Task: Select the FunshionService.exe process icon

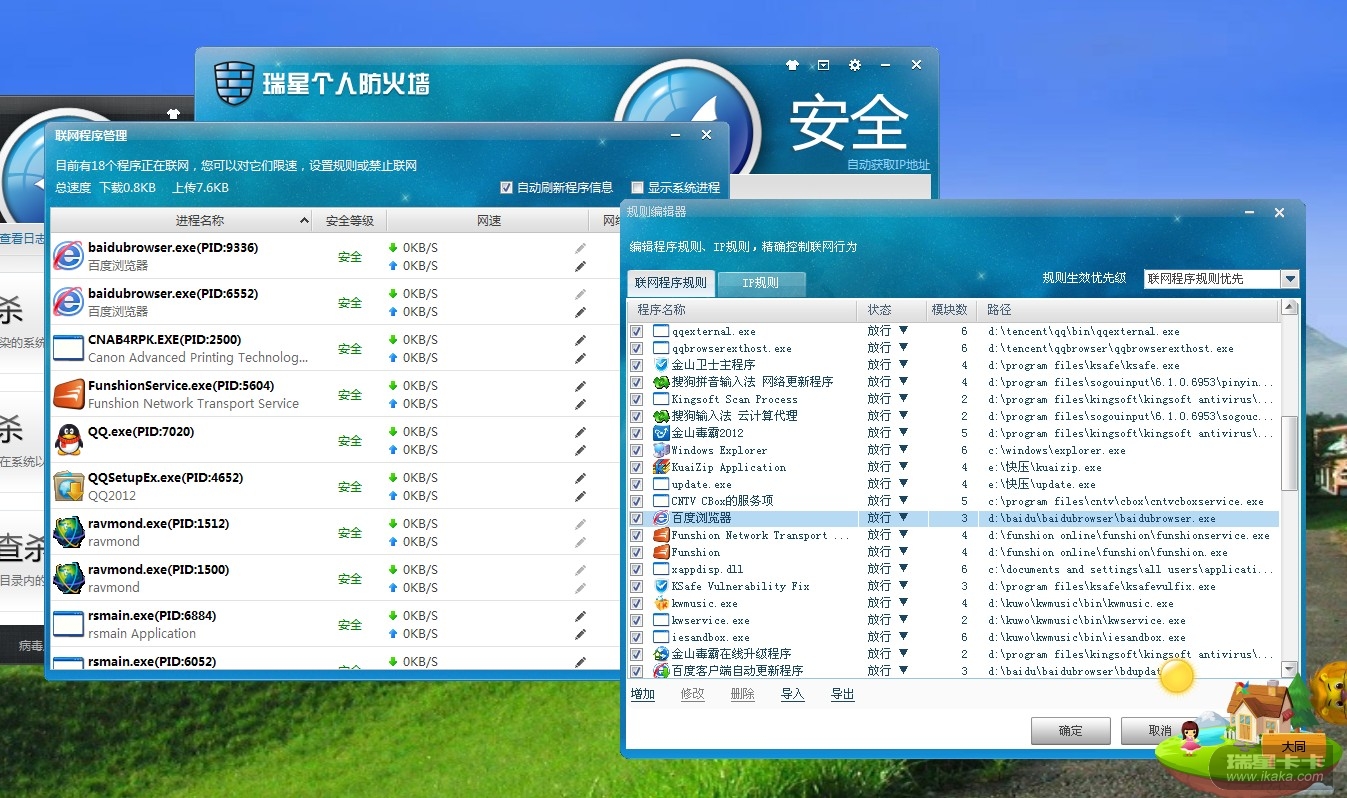Action: (68, 394)
